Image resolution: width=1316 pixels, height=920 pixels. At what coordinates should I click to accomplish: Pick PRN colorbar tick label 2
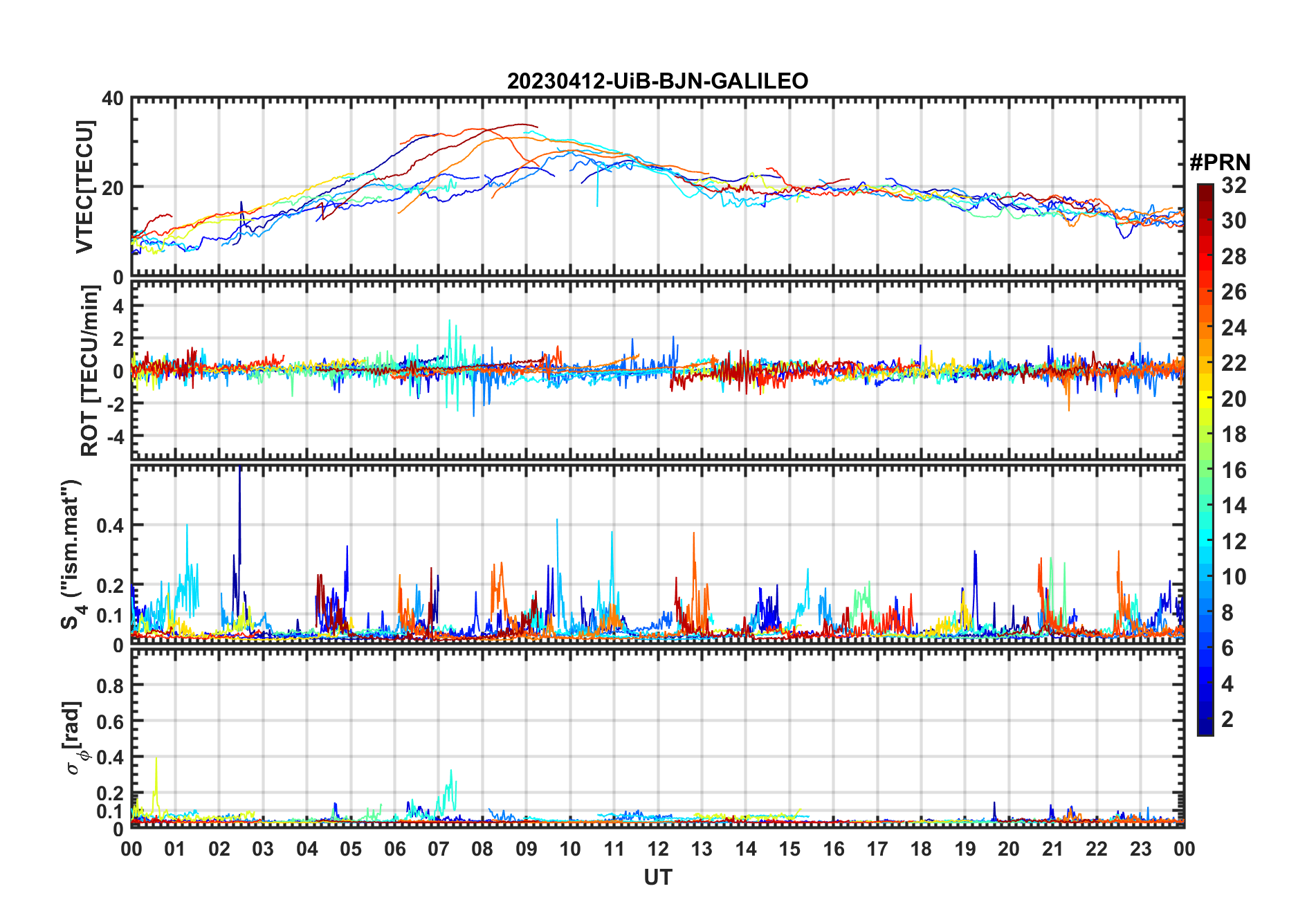(1227, 719)
